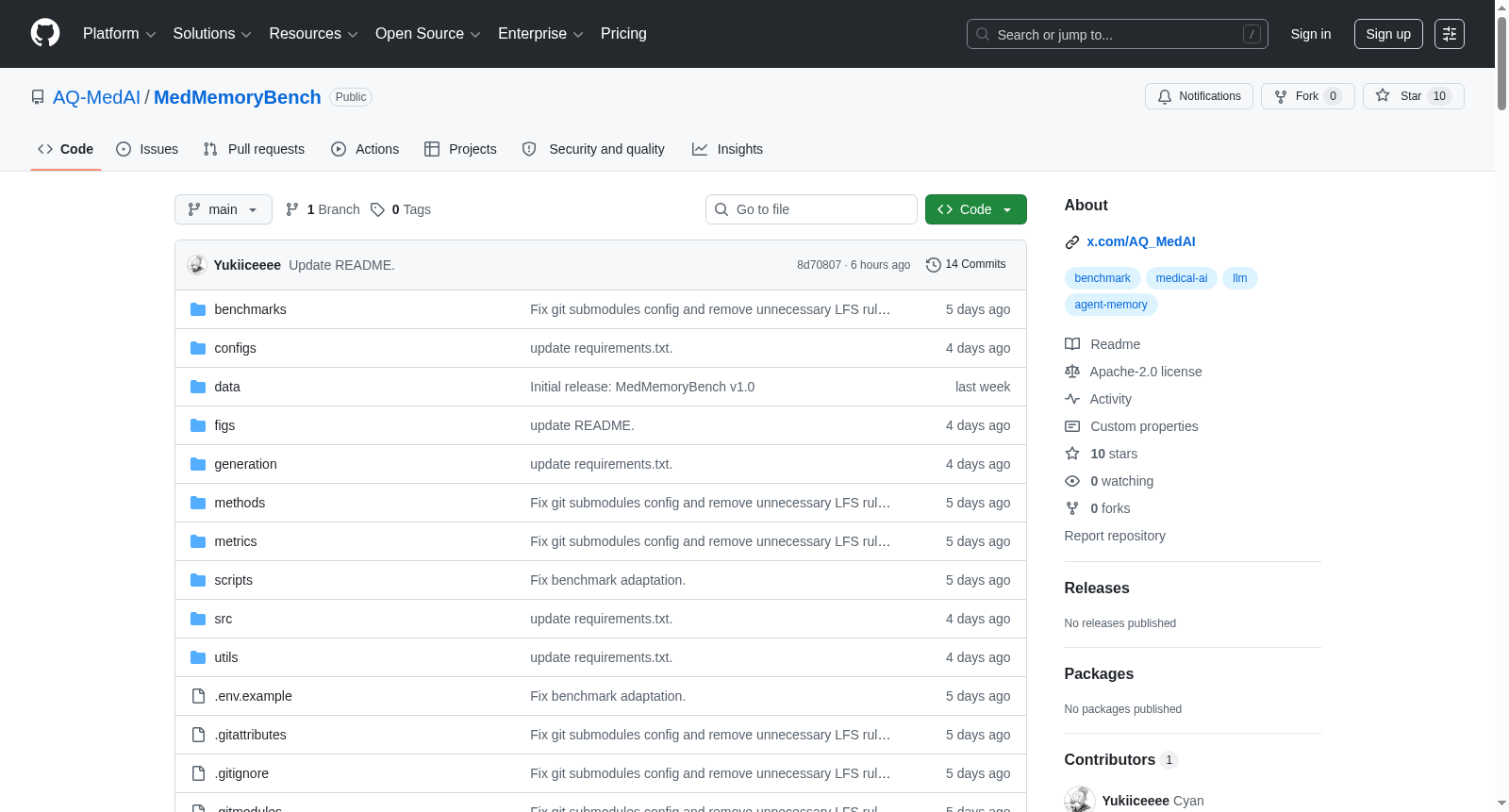Click the benchmarks folder icon
Screen dimensions: 1509x812
tap(198, 309)
